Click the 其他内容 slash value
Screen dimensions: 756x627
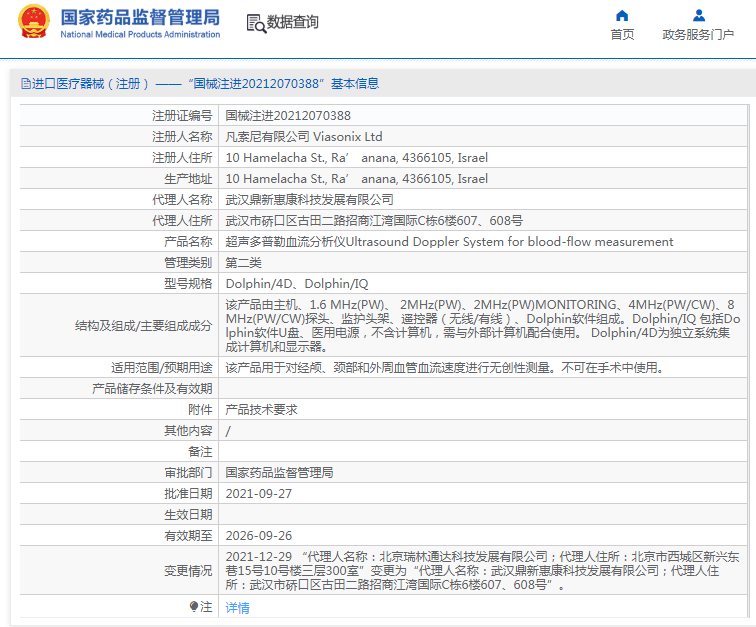pyautogui.click(x=228, y=431)
